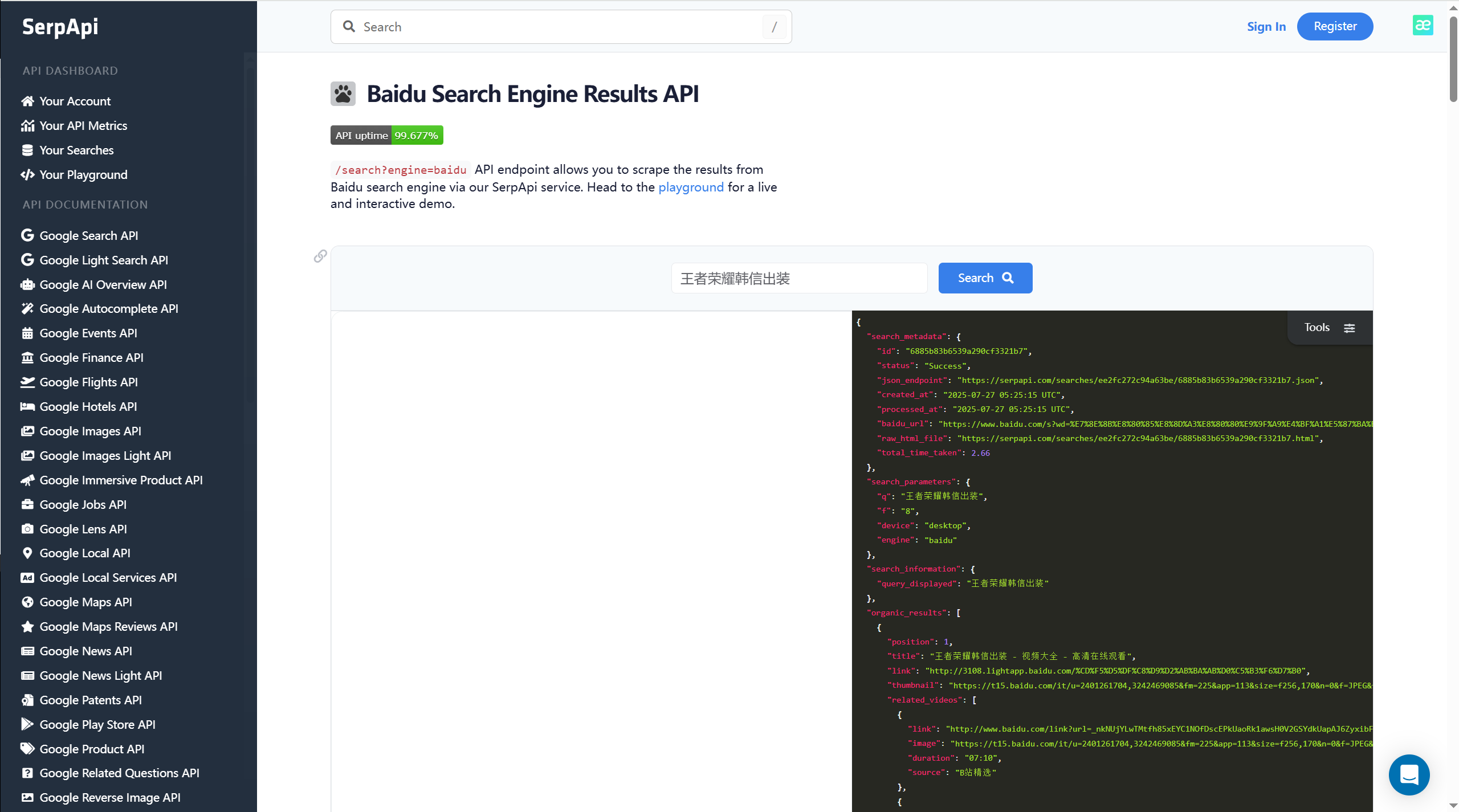
Task: Click the Your Playground code icon
Action: coord(27,175)
